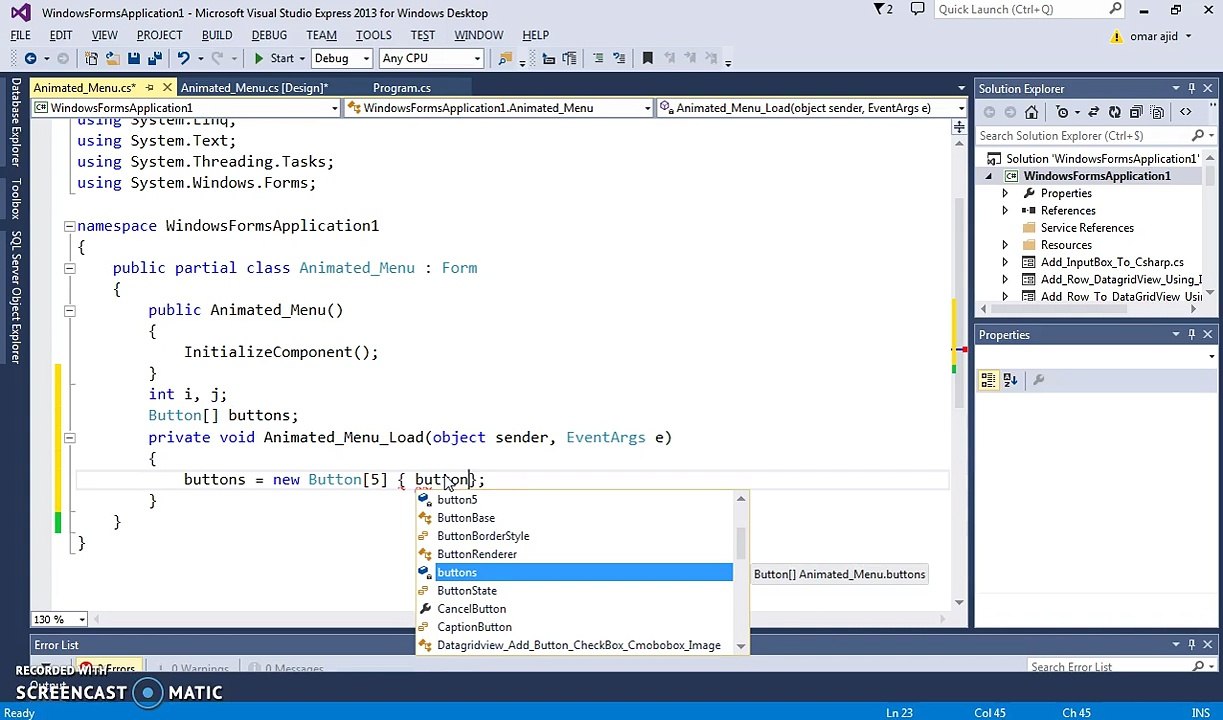Screen dimensions: 1223x720
Task: Open the Database Explorer side tab
Action: tap(15, 122)
